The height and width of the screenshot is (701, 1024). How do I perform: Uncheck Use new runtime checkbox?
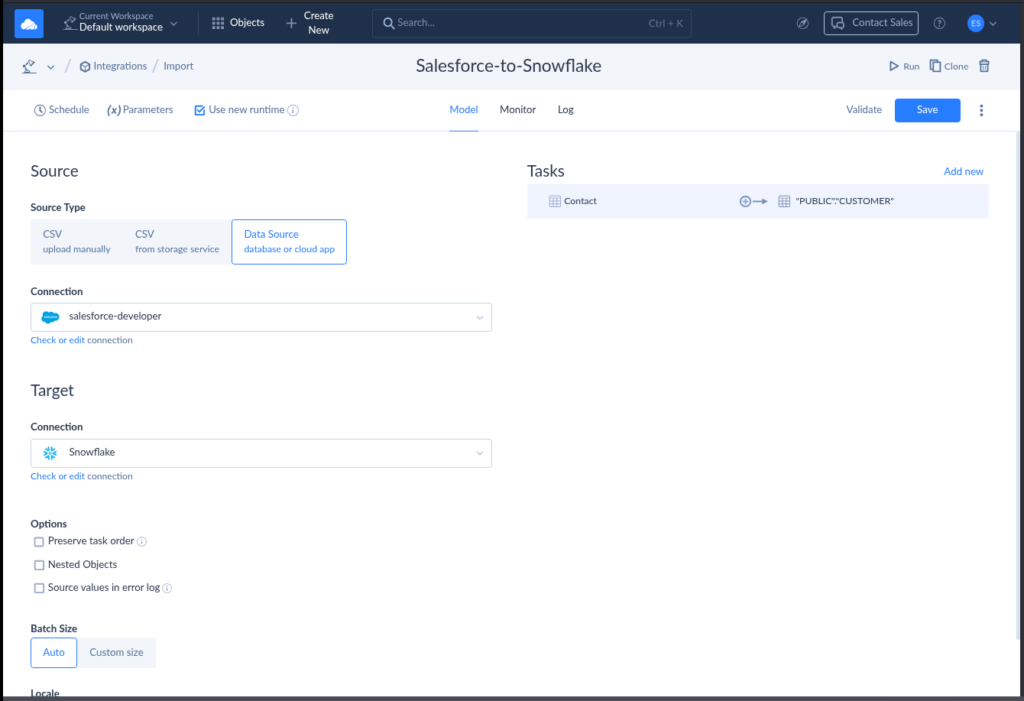(x=200, y=110)
